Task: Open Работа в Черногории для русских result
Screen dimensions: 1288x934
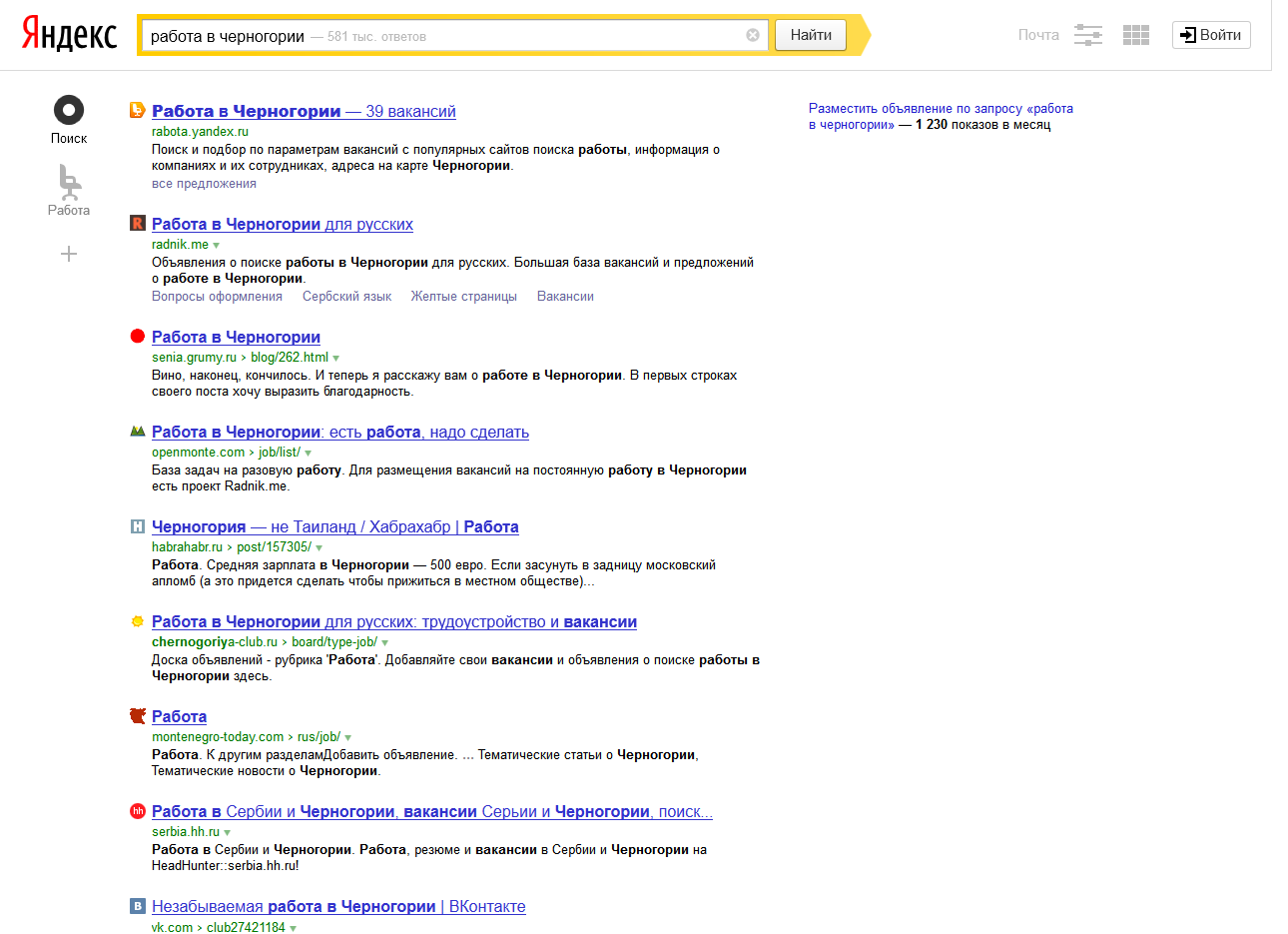Action: point(283,224)
